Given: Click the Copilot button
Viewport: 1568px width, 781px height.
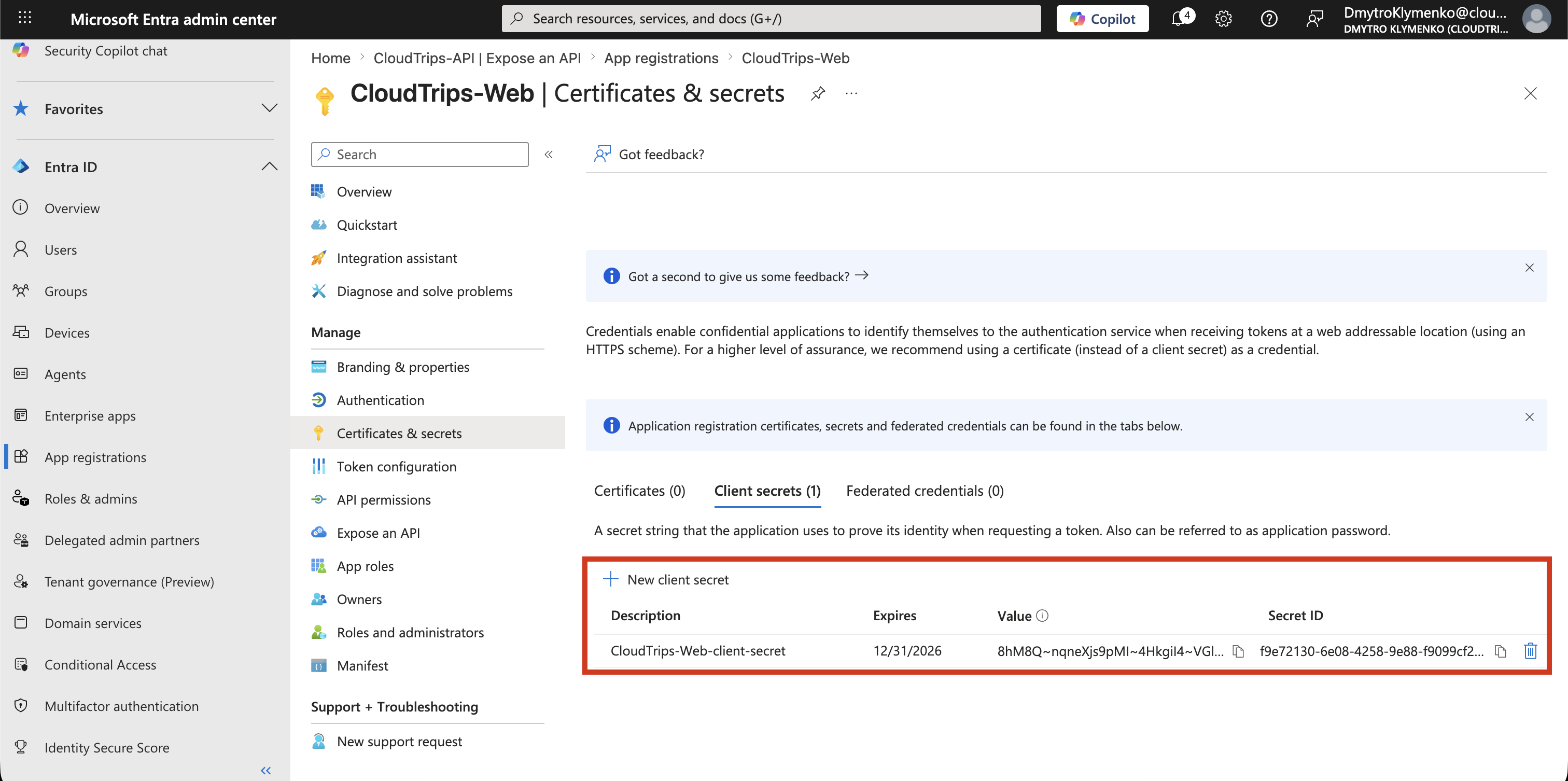Looking at the screenshot, I should coord(1102,19).
